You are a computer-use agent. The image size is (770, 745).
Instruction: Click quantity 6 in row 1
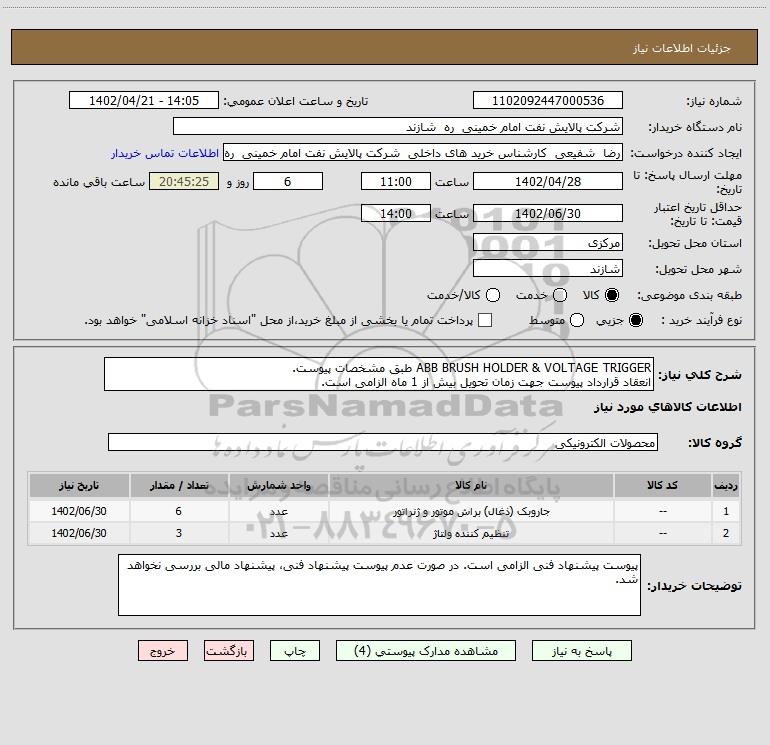tap(179, 511)
